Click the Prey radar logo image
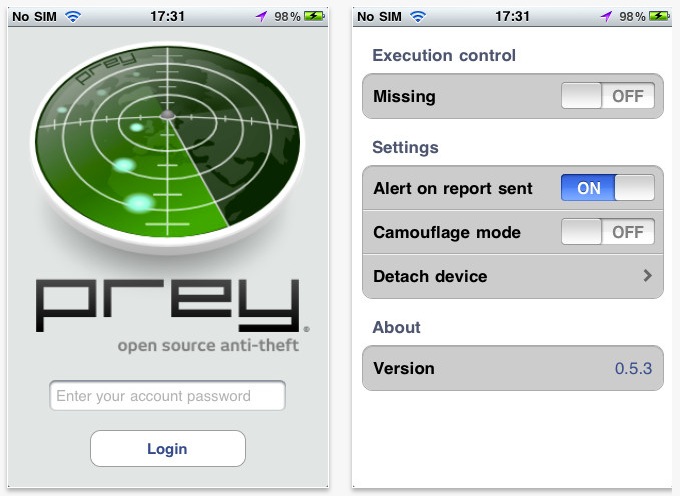This screenshot has width=680, height=496. (x=168, y=147)
